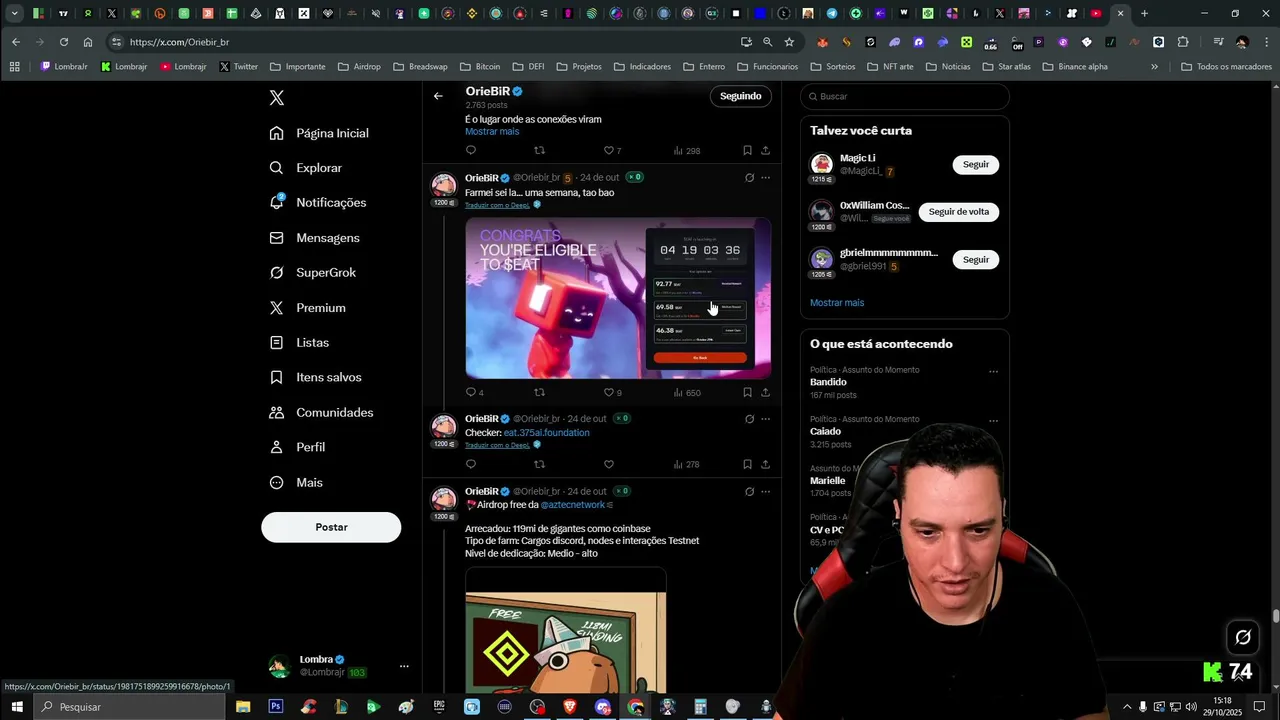Click Mostrar mais under Talvez você curta
Image resolution: width=1280 pixels, height=720 pixels.
[837, 303]
